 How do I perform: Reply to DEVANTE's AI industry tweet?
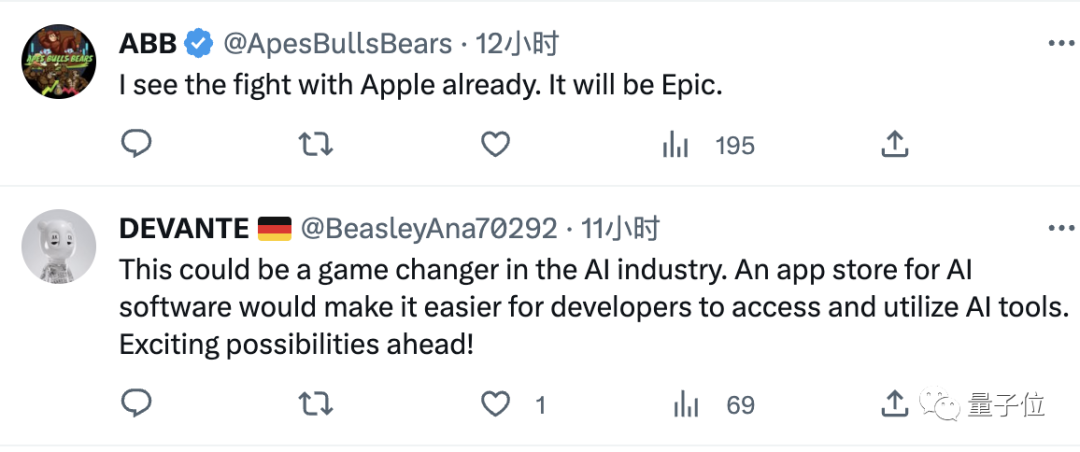tap(136, 404)
